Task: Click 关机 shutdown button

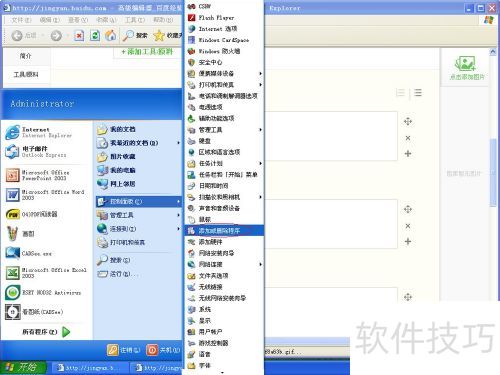Action: pos(163,350)
